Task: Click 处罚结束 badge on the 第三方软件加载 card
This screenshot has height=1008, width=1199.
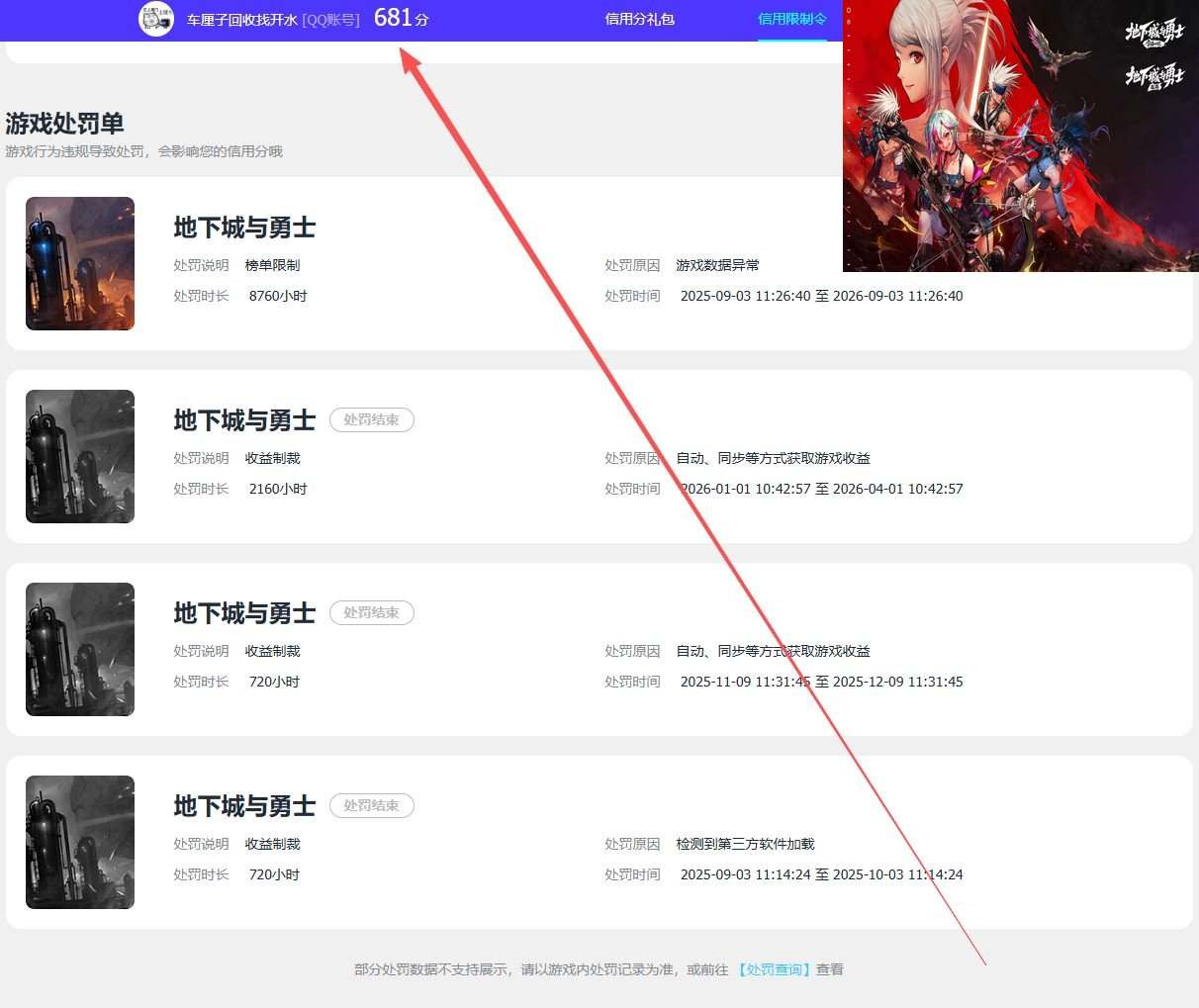Action: pyautogui.click(x=372, y=805)
